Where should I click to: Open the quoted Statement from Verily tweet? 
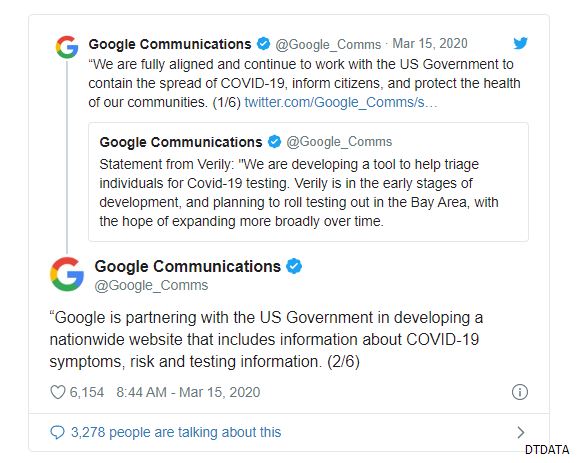point(308,182)
